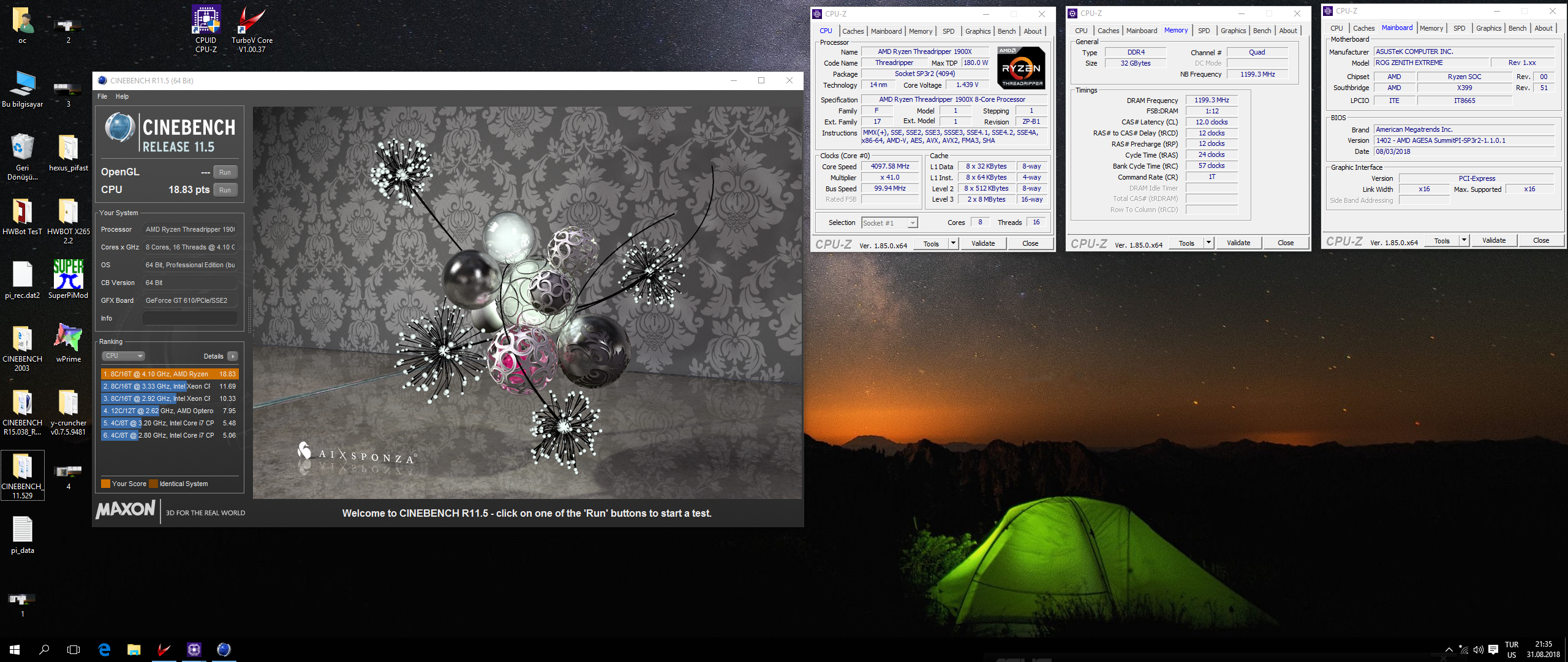Launch the SuperPiMod desktop icon
Screen dimensions: 1568x662
click(x=69, y=280)
